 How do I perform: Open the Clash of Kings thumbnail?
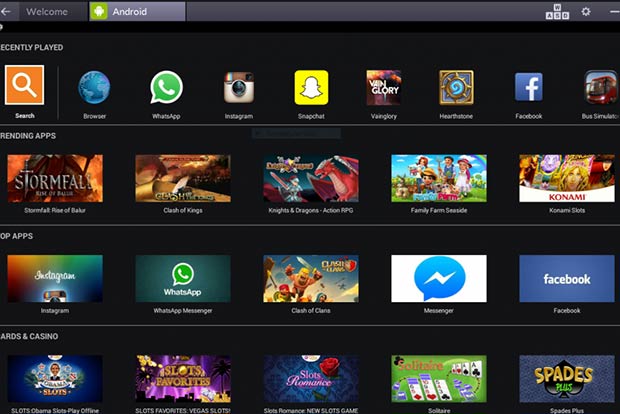coord(183,178)
